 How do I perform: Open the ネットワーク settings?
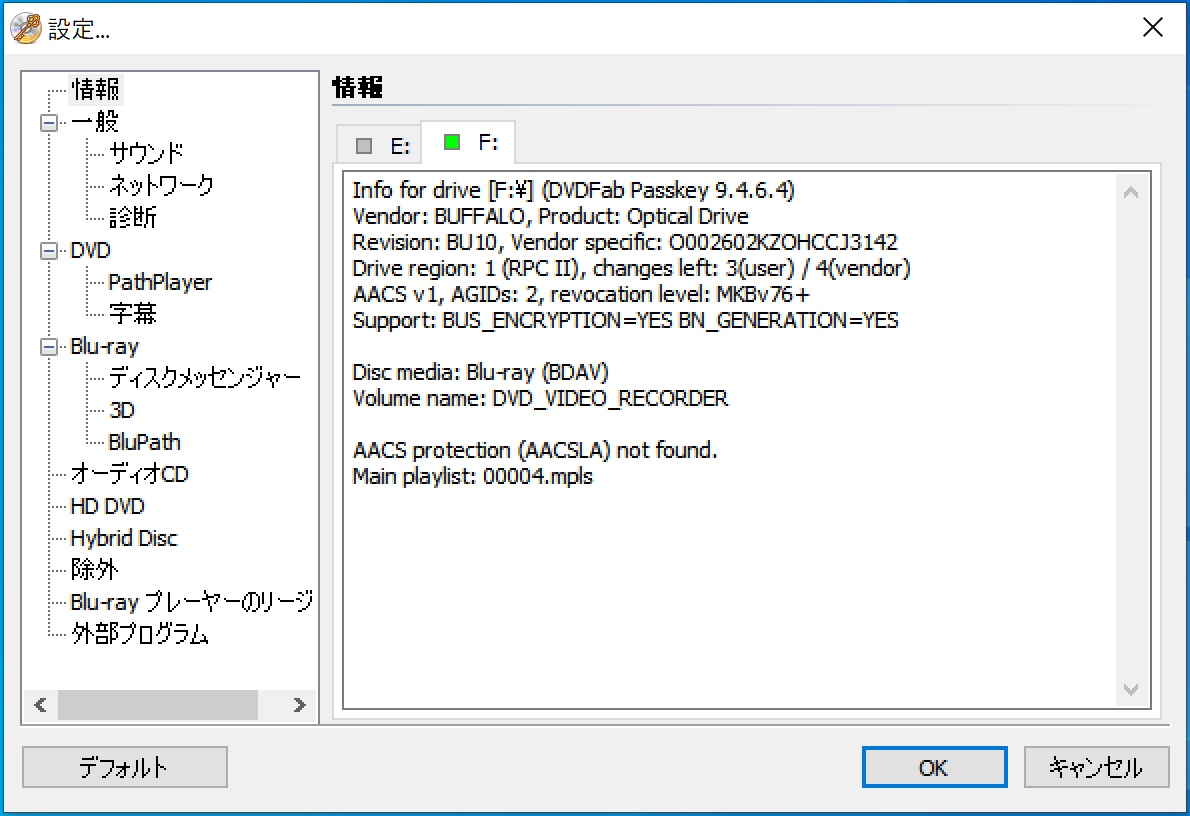click(x=162, y=185)
